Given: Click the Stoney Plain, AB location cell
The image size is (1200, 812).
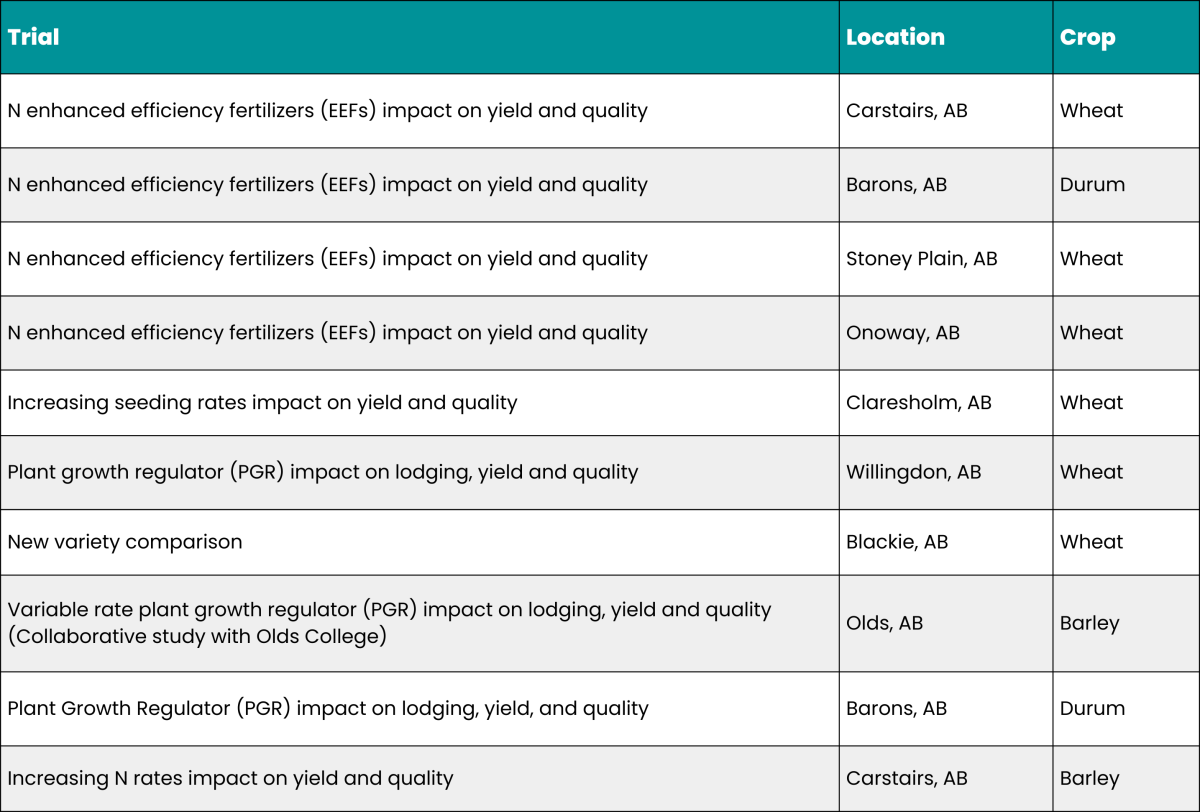Looking at the screenshot, I should click(946, 259).
